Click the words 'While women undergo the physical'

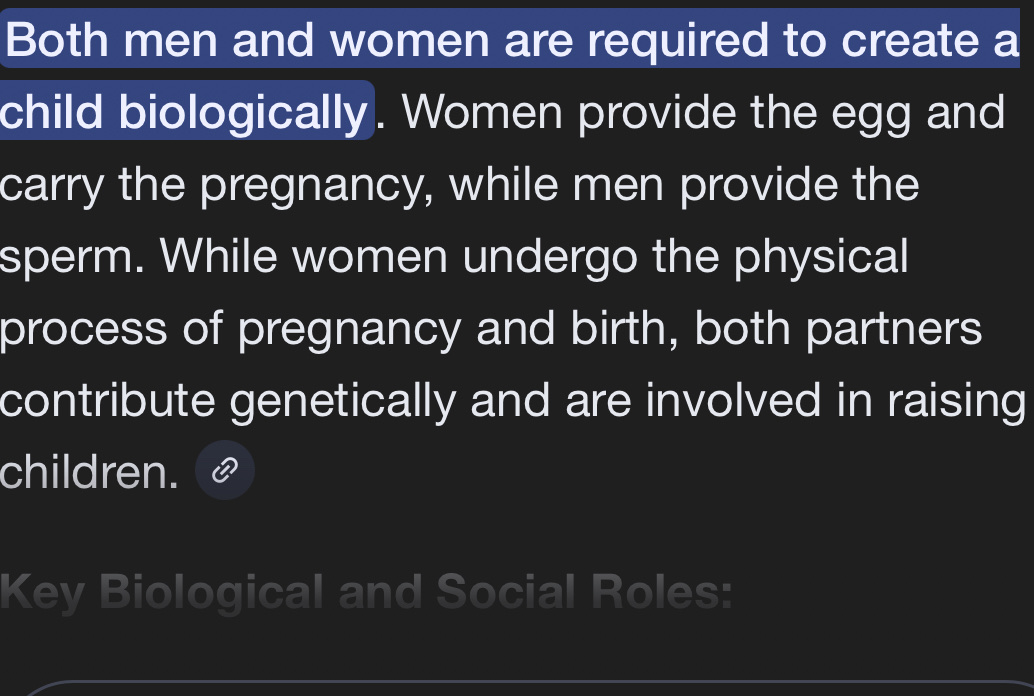pyautogui.click(x=535, y=257)
